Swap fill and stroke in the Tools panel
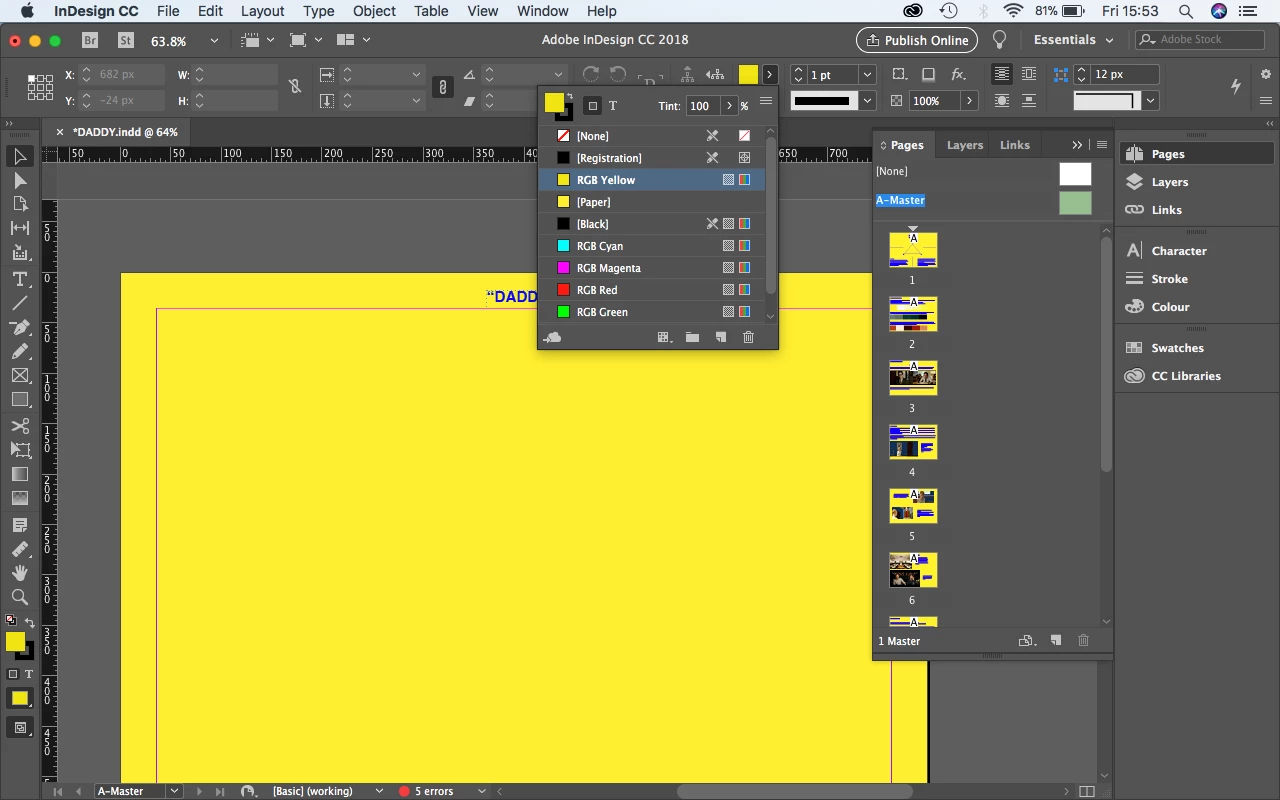The image size is (1280, 800). pos(30,622)
